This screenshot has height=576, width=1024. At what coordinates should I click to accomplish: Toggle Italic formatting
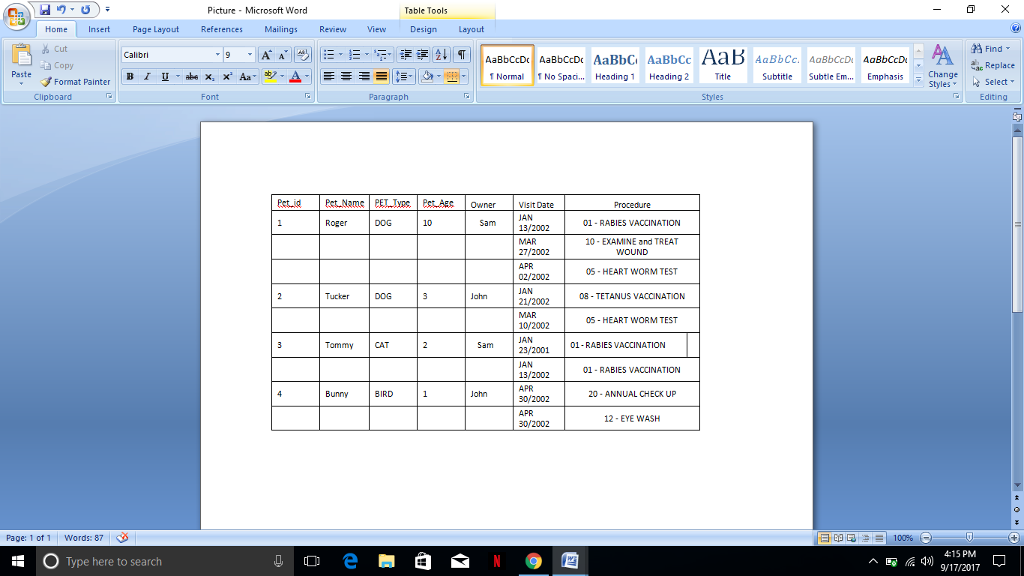pyautogui.click(x=146, y=77)
